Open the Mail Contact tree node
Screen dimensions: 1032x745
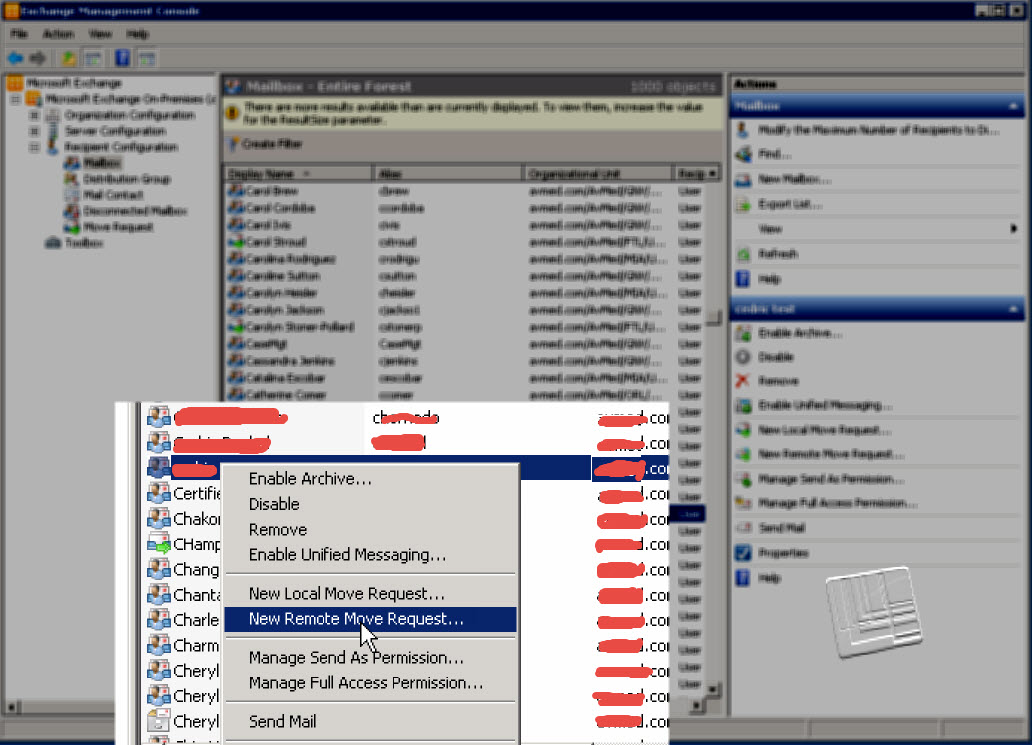tap(113, 195)
